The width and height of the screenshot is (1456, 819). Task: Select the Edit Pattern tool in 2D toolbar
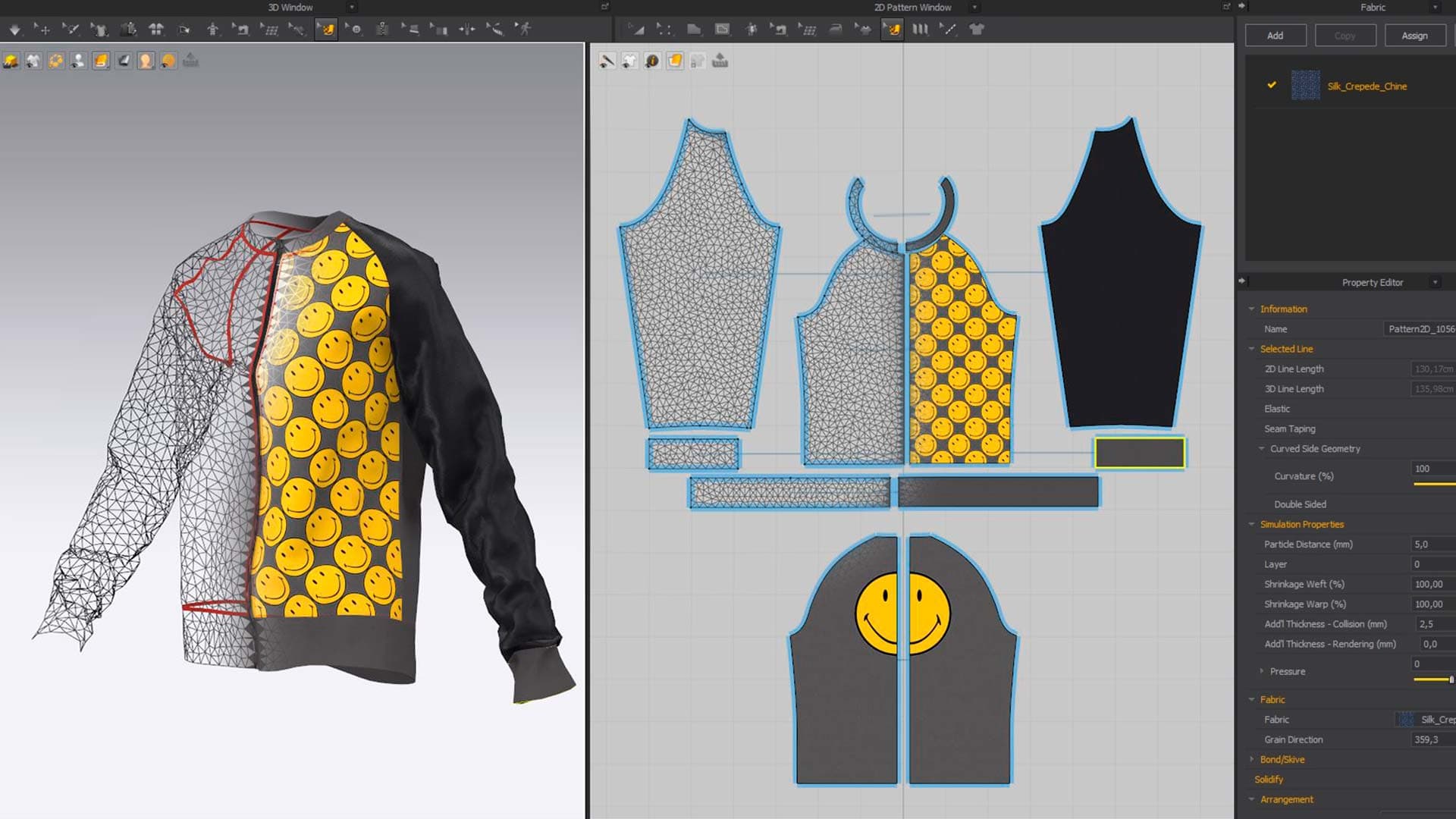[636, 30]
